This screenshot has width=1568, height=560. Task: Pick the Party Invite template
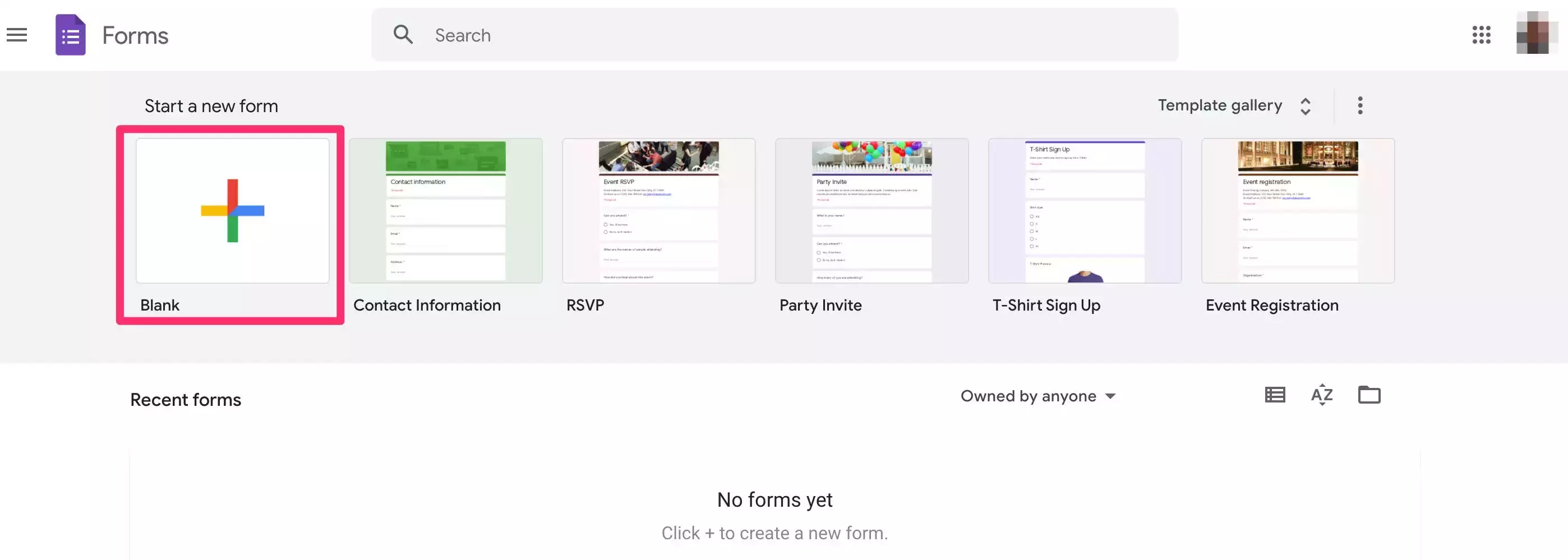871,211
